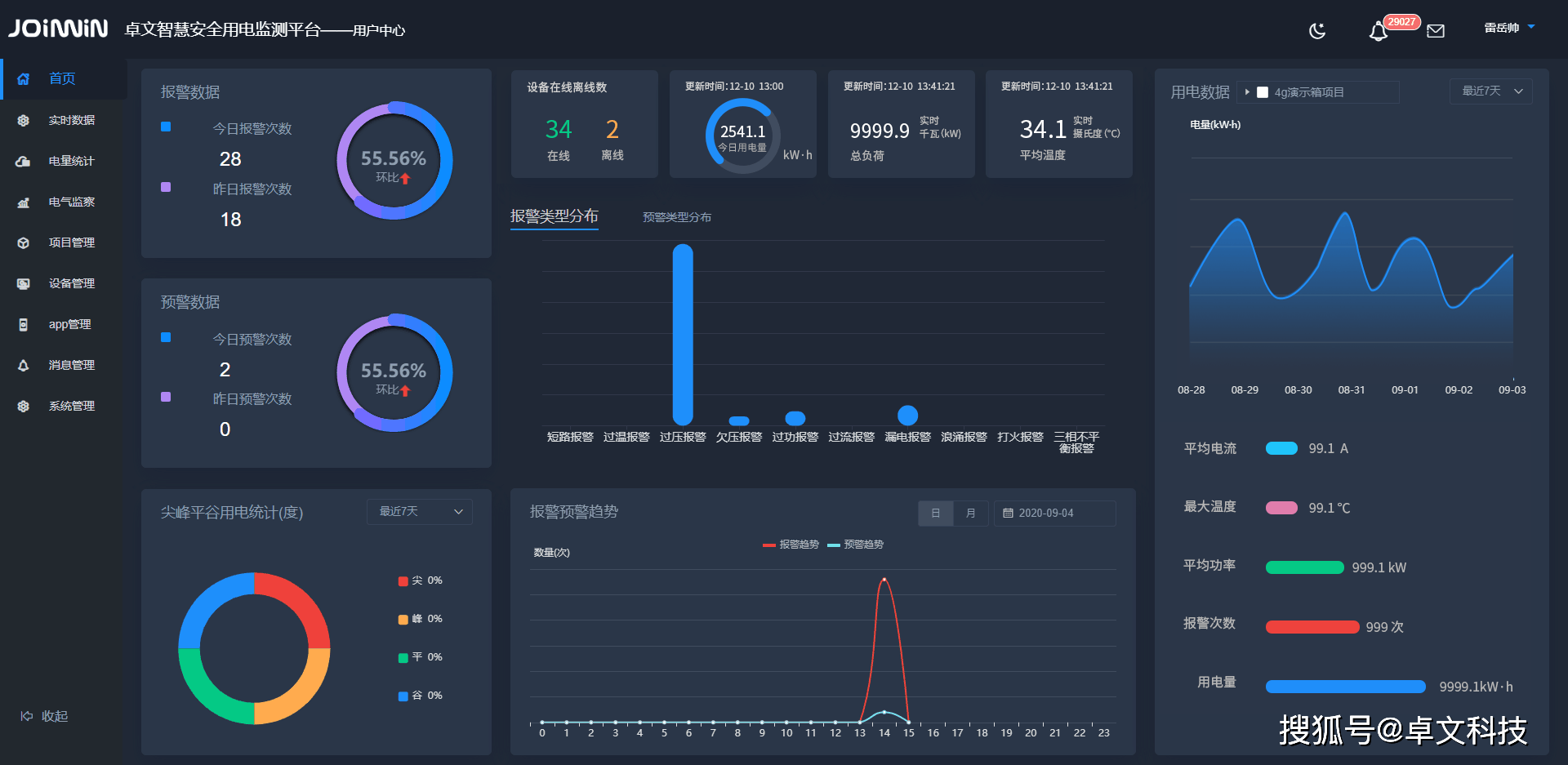The width and height of the screenshot is (1568, 765).
Task: Click the 首页 sidebar link
Action: (62, 78)
